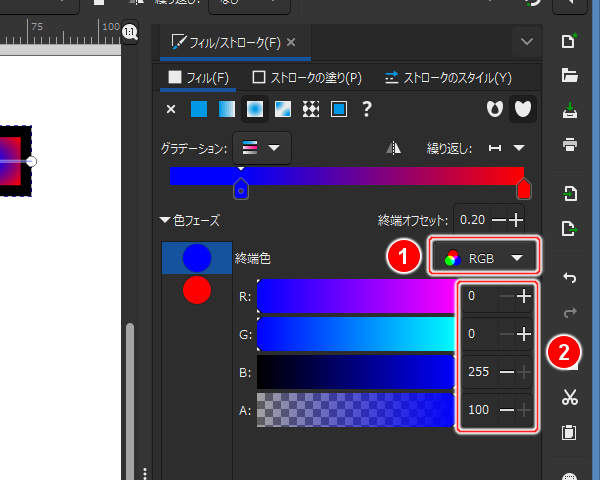This screenshot has width=600, height=480.
Task: Select the Radial gradient fill icon
Action: tap(255, 109)
